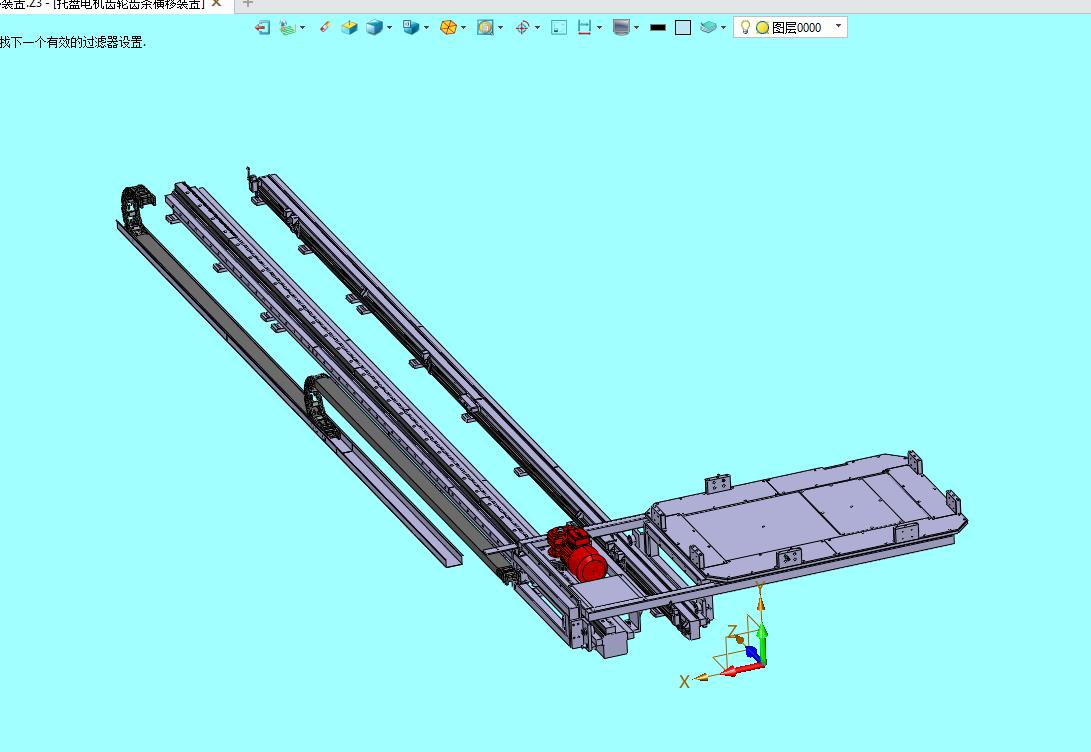Expand the sketch plane tool dropdown arrow
This screenshot has height=752, width=1091.
pyautogui.click(x=302, y=28)
